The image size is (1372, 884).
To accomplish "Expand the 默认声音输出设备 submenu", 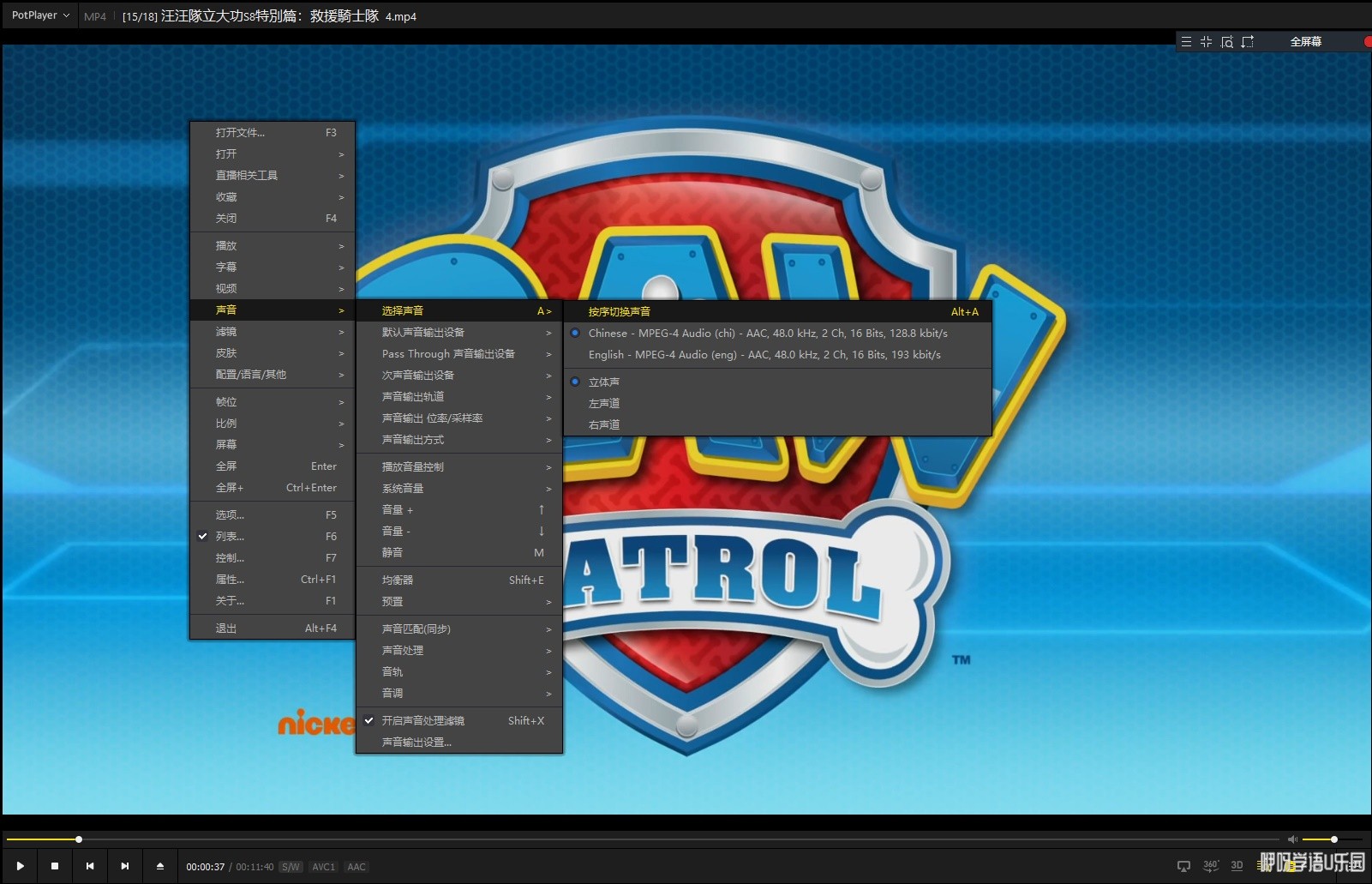I will [459, 332].
